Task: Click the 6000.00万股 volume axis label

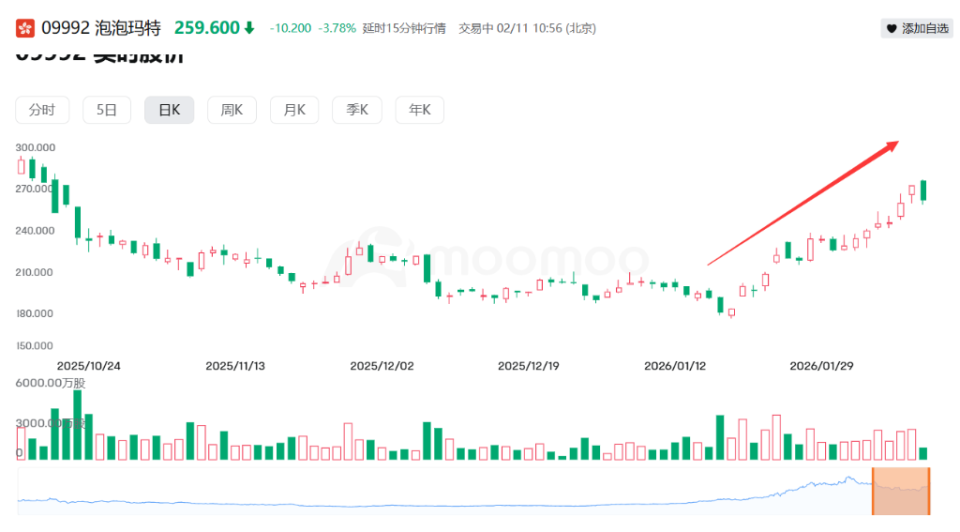Action: tap(51, 383)
